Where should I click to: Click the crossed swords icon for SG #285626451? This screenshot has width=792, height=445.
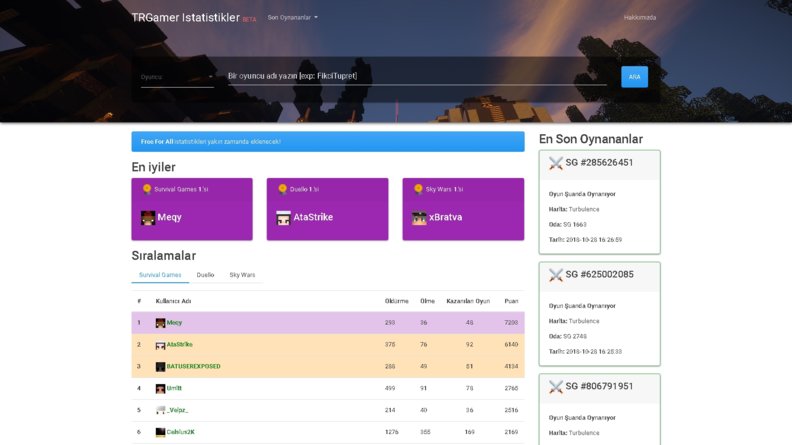click(556, 163)
